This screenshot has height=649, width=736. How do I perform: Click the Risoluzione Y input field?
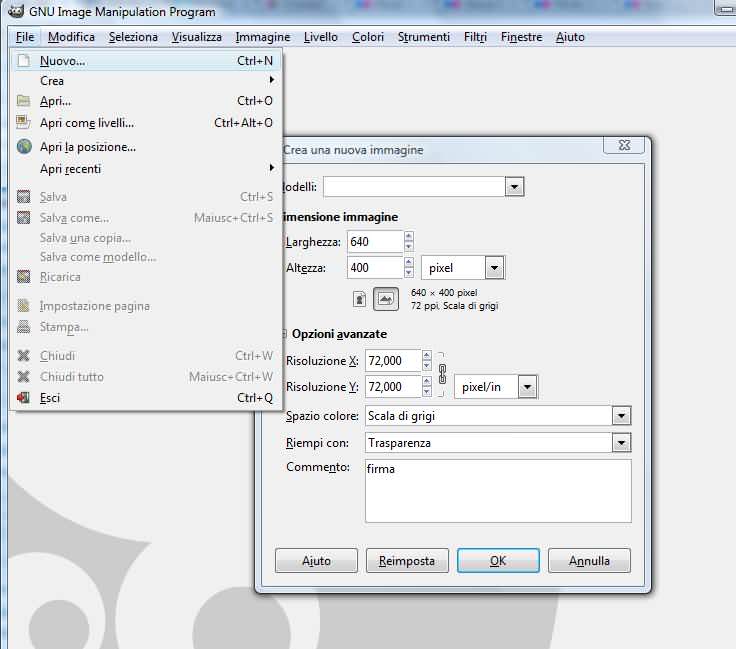393,387
